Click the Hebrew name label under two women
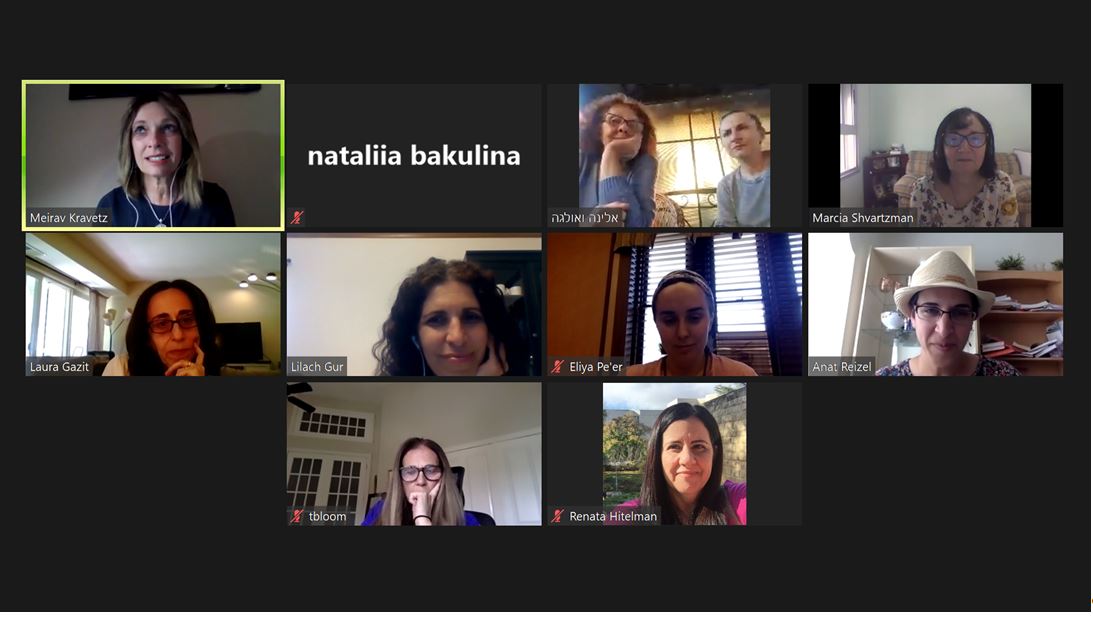 [x=585, y=218]
